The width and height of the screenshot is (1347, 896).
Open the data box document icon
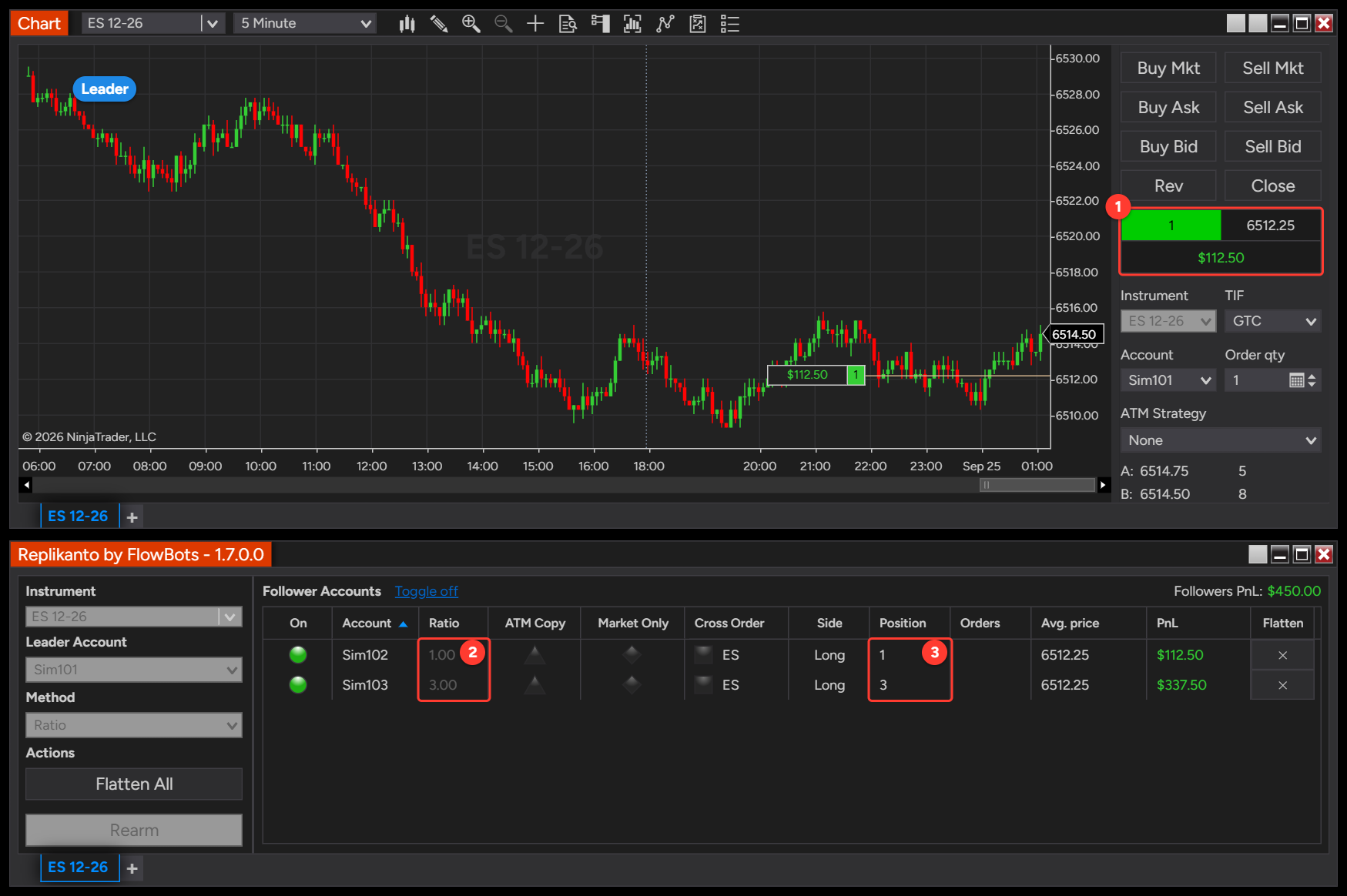(x=568, y=24)
